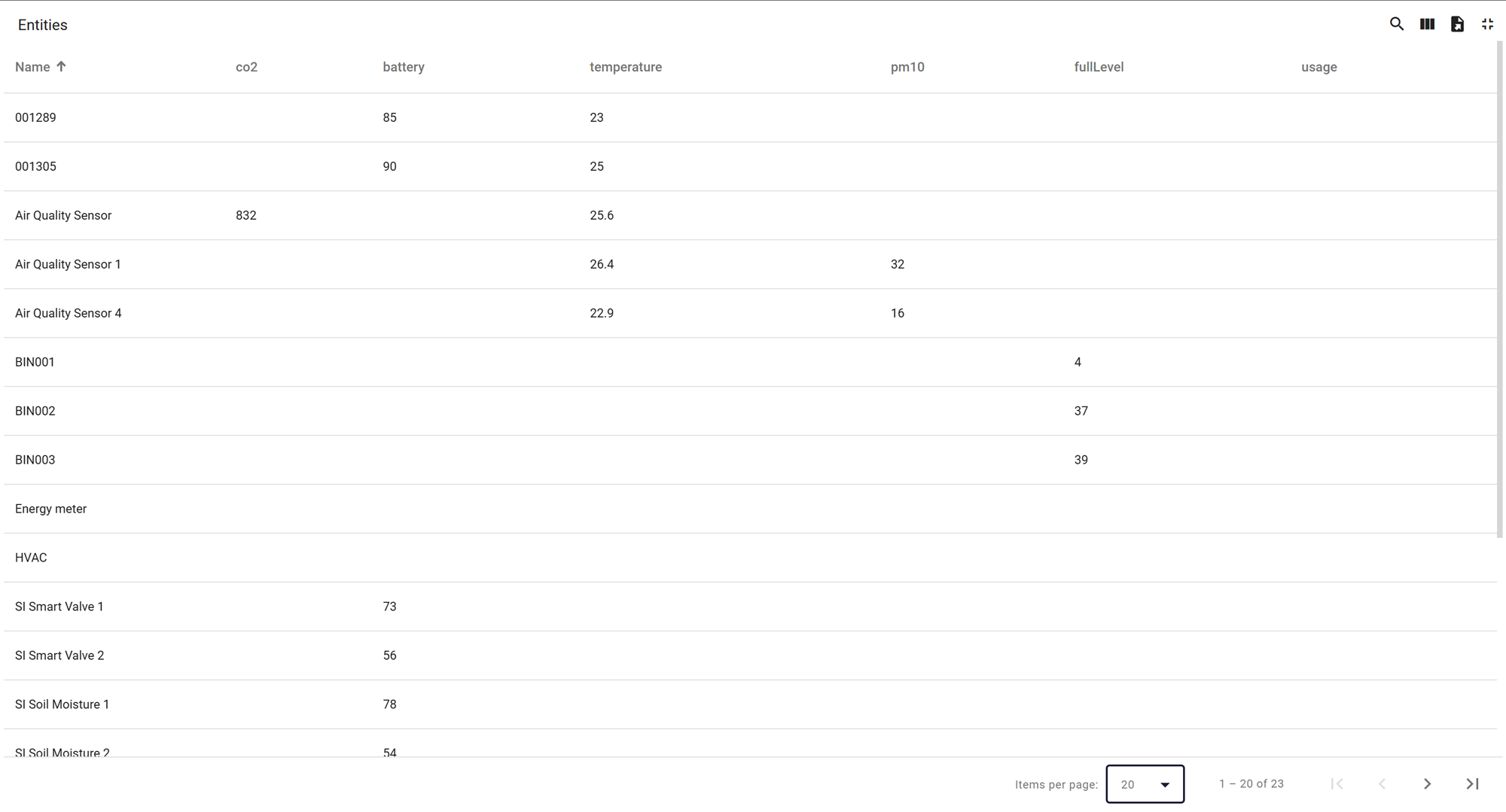
Task: Sort by the usage column header
Action: 1319,67
